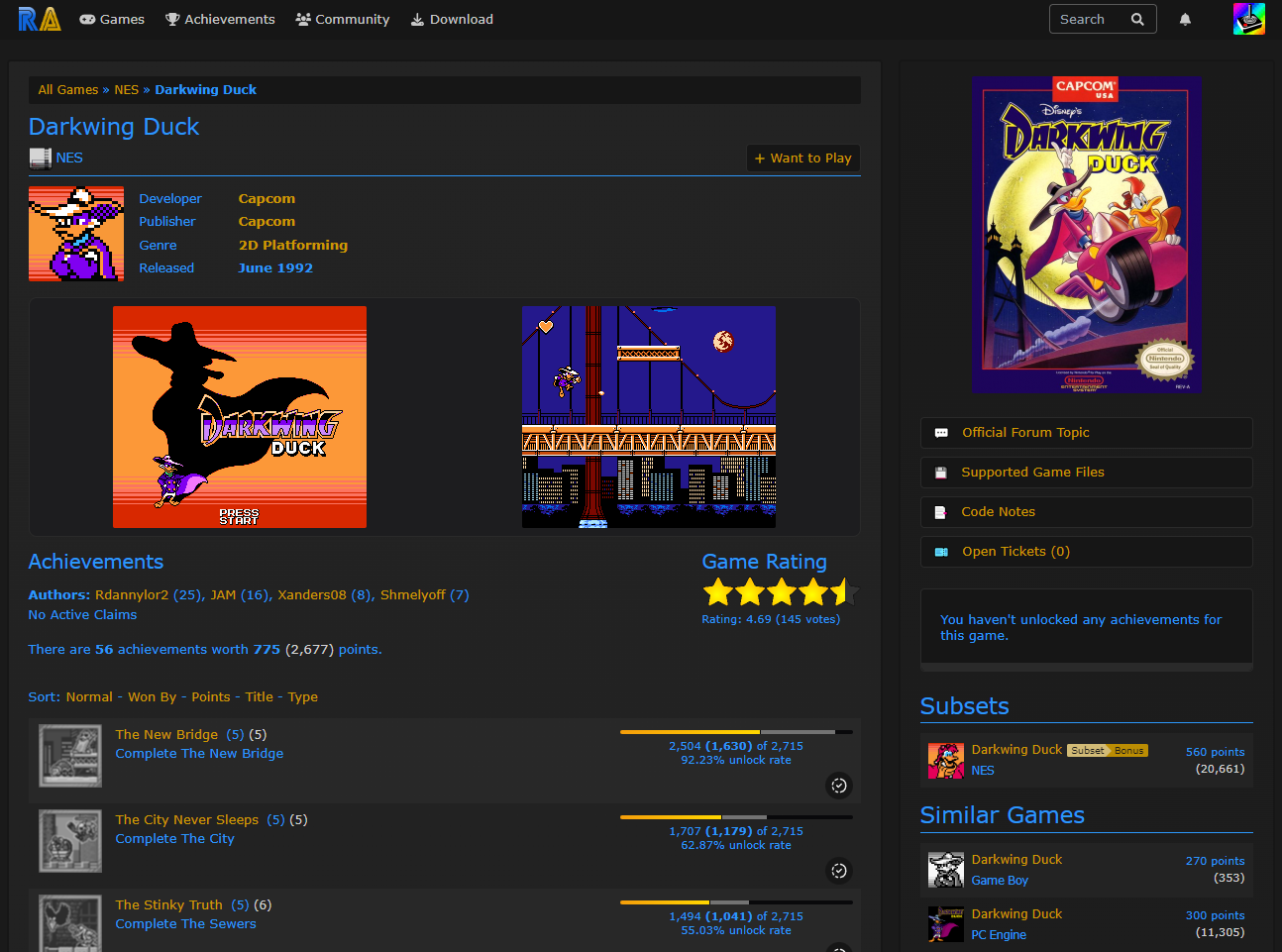
Task: Open Darkwing Duck for Game Boy
Action: [x=1016, y=859]
